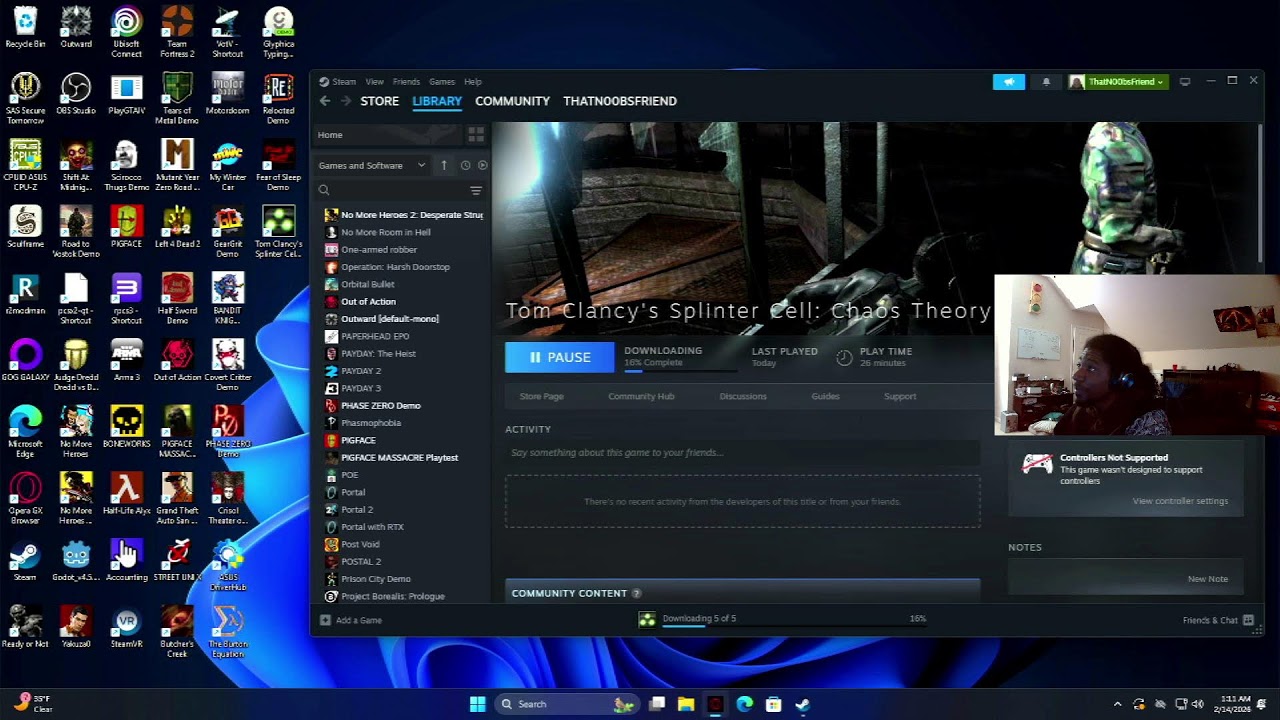Switch to Big Picture mode icon
This screenshot has height=720, width=1280.
(1185, 82)
